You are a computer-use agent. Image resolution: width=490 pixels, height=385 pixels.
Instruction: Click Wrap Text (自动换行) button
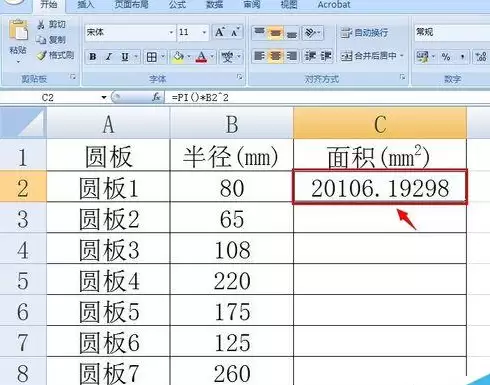[x=364, y=32]
